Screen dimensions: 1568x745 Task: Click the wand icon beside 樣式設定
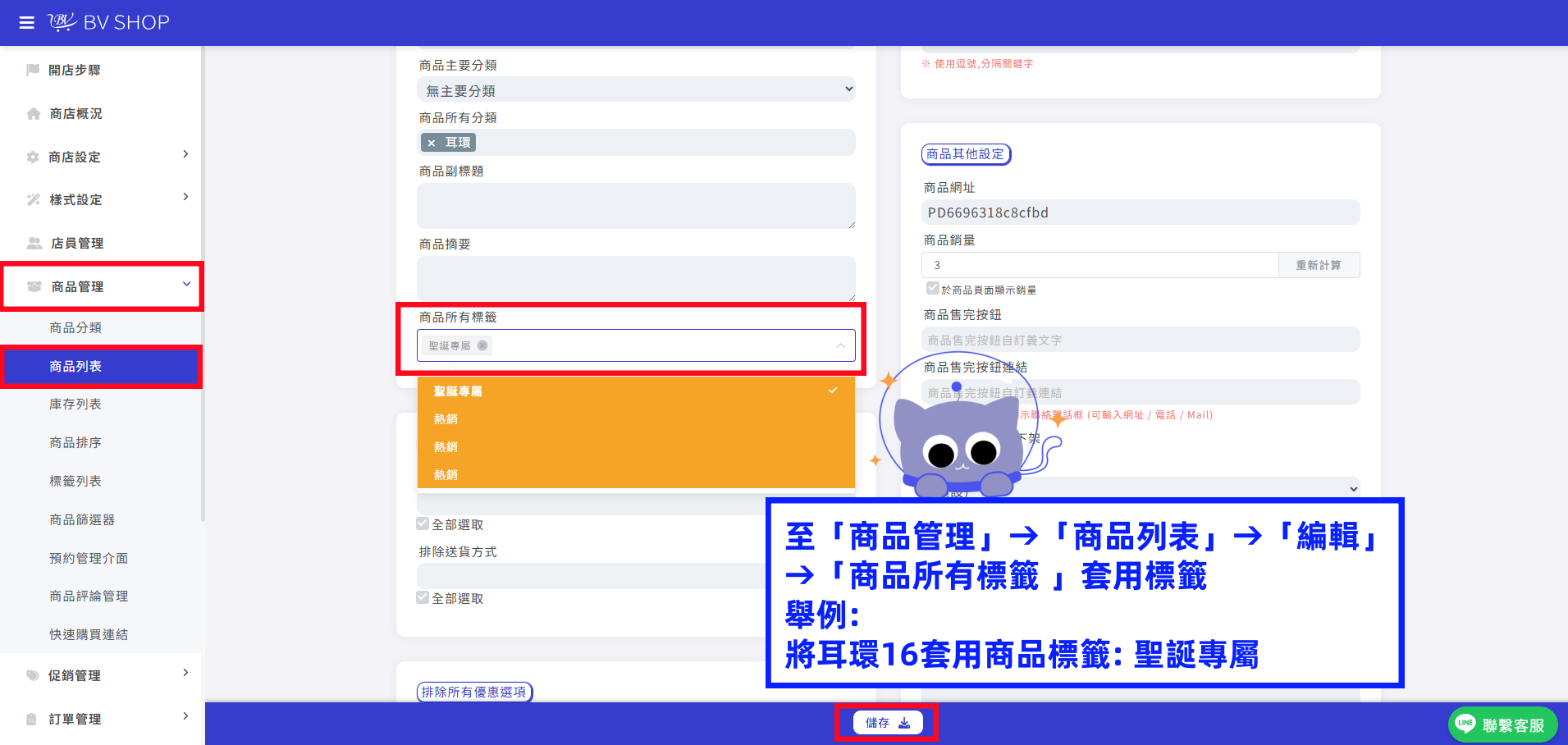(33, 199)
